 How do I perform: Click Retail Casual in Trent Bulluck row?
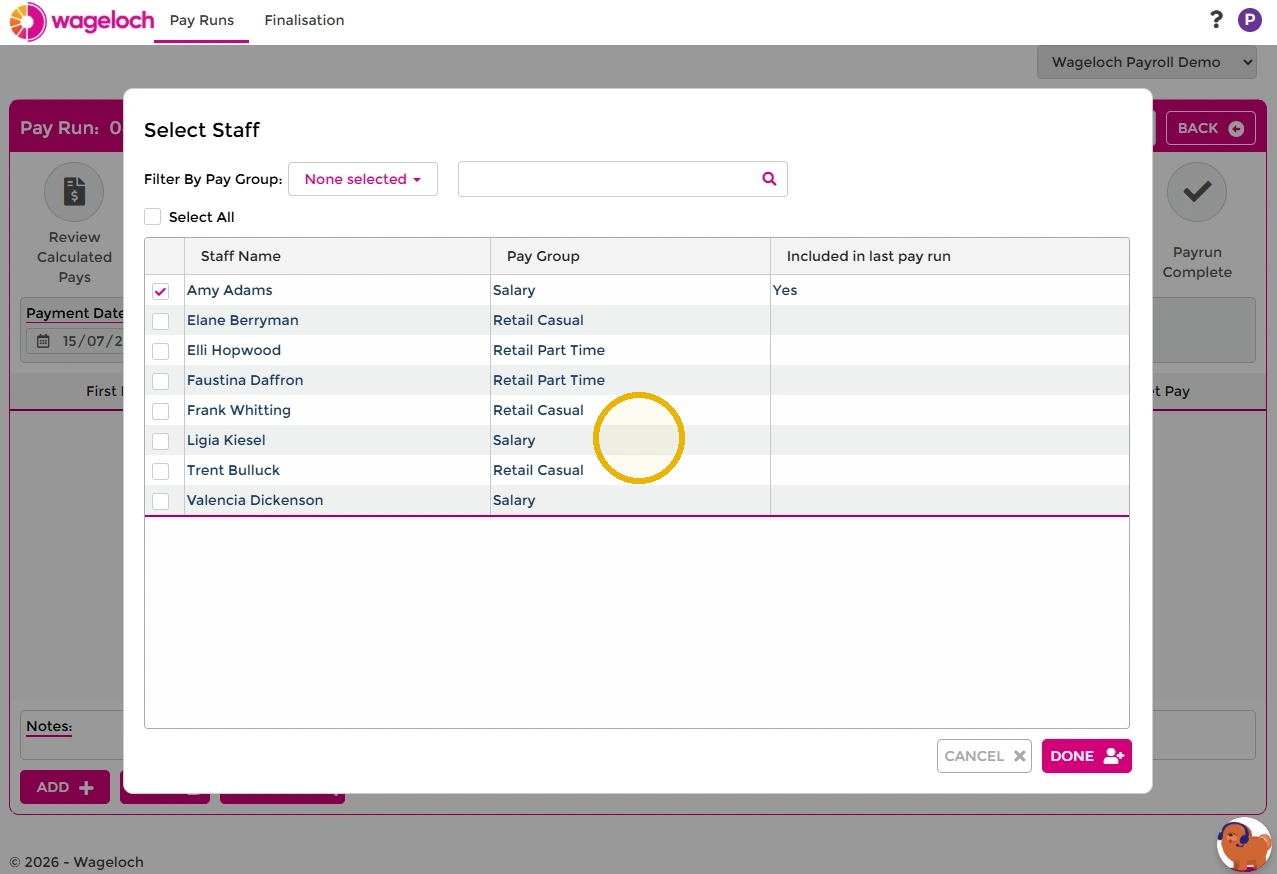538,470
